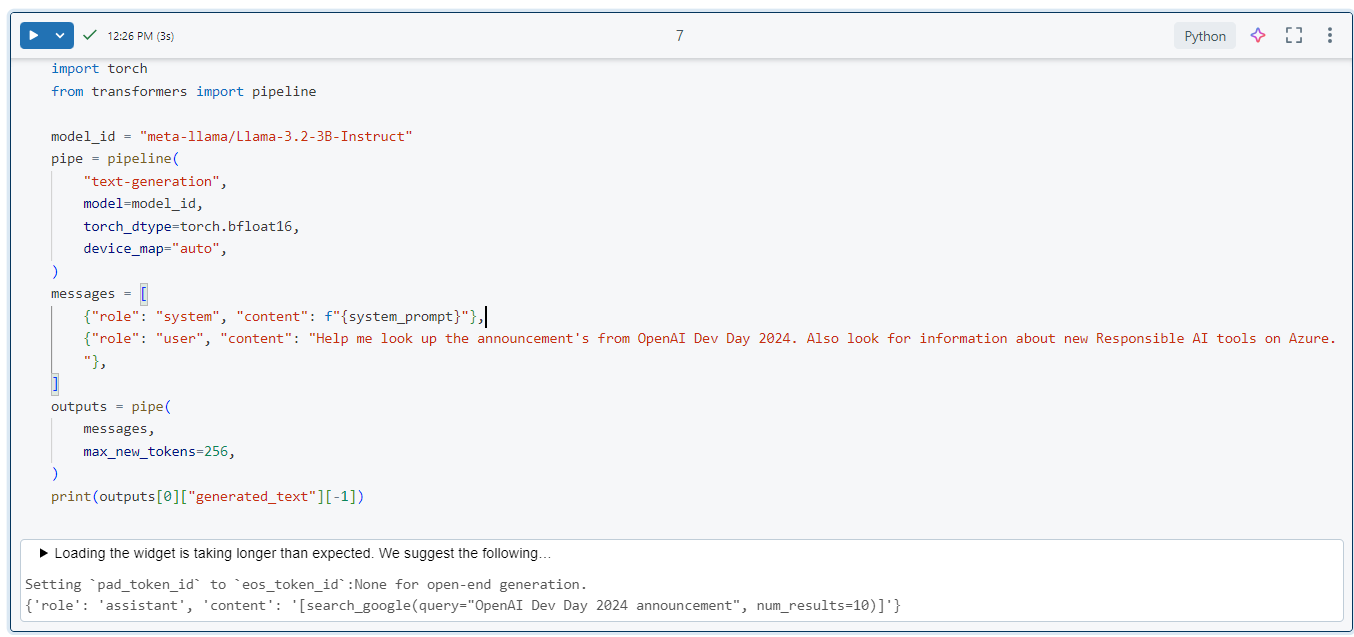Click the system role message line
This screenshot has width=1354, height=637.
tap(283, 316)
